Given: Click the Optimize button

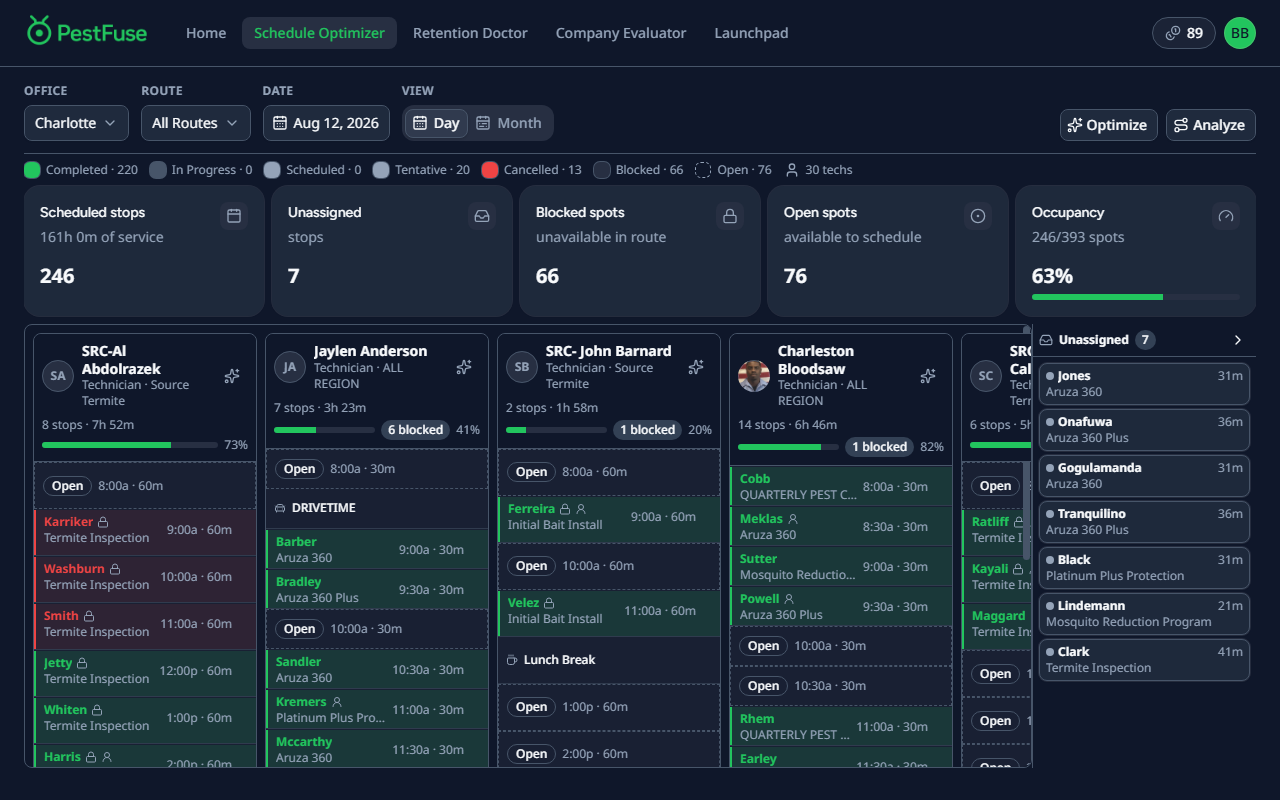Looking at the screenshot, I should [1108, 125].
